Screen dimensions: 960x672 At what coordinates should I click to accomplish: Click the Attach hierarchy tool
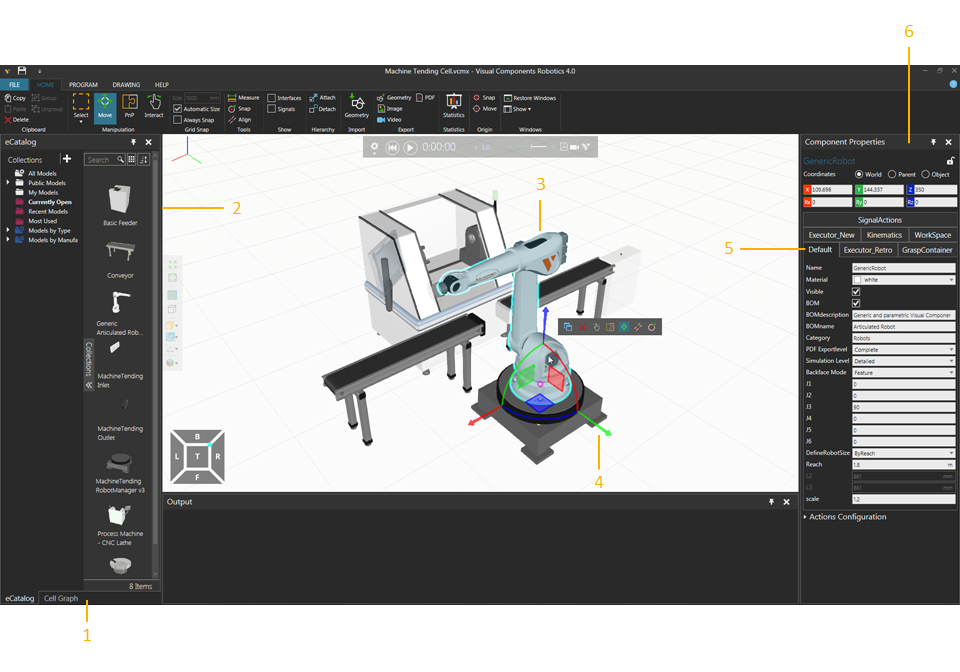[322, 98]
